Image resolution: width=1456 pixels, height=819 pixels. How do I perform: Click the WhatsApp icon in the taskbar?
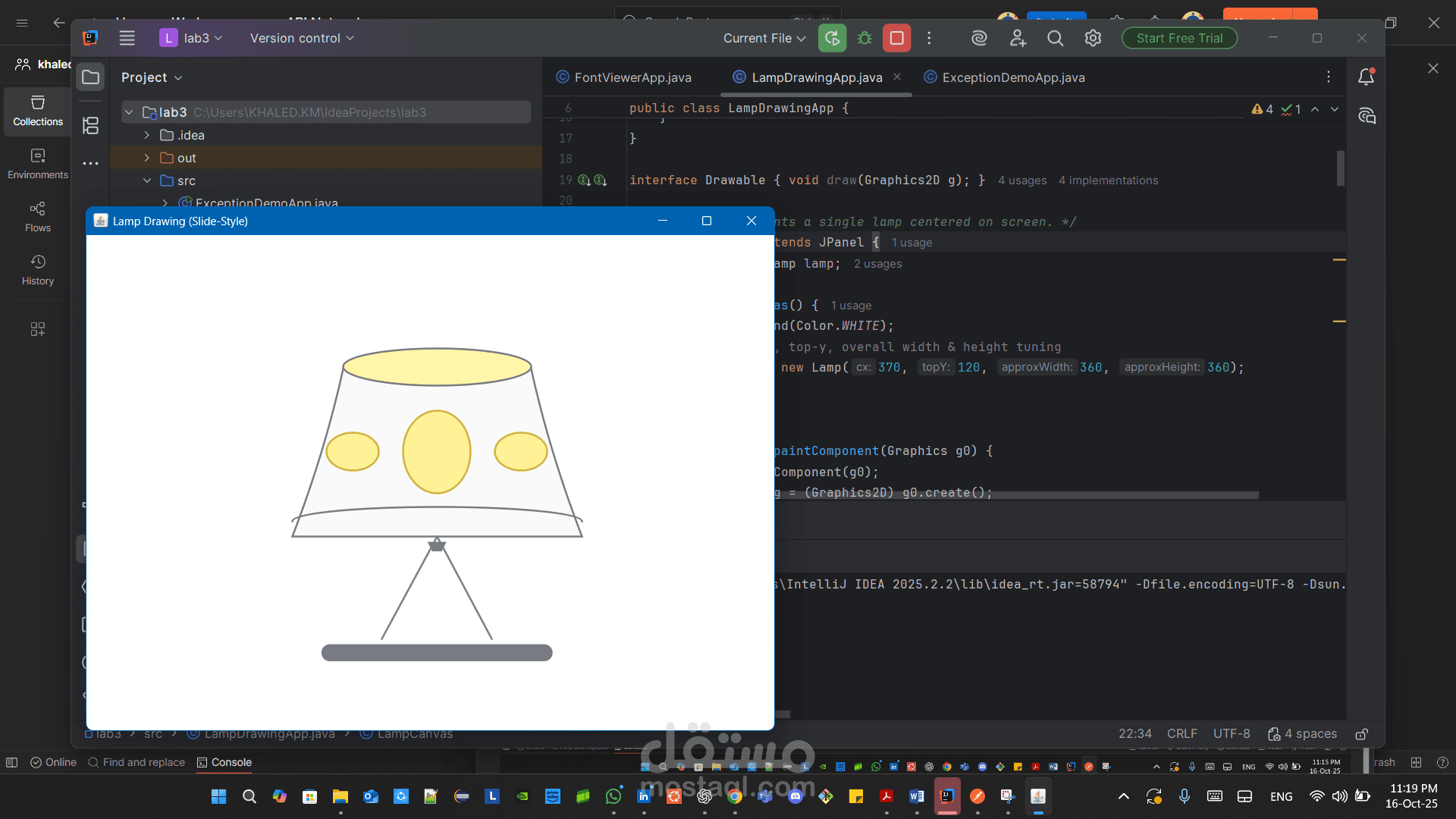pyautogui.click(x=613, y=796)
